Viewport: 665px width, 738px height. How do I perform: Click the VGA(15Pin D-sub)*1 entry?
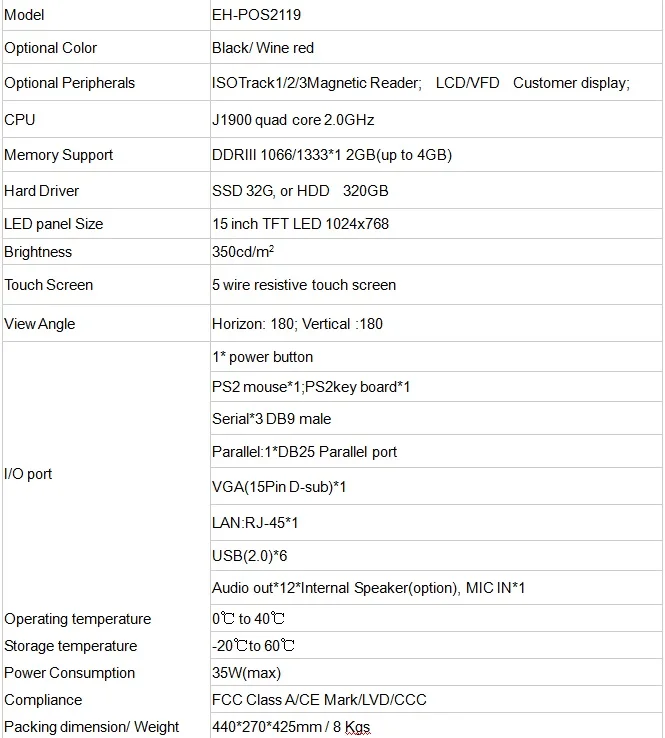click(279, 487)
